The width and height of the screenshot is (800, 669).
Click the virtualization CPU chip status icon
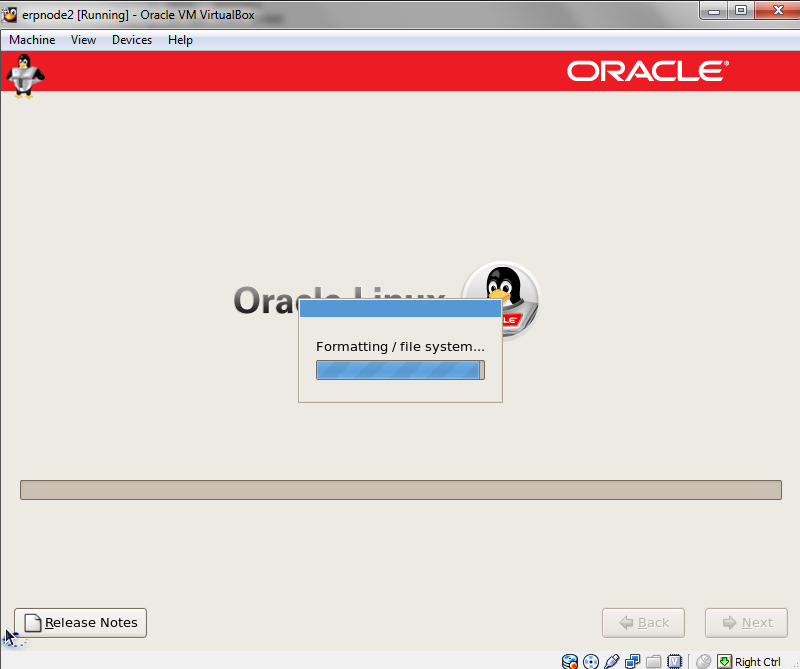coord(674,661)
